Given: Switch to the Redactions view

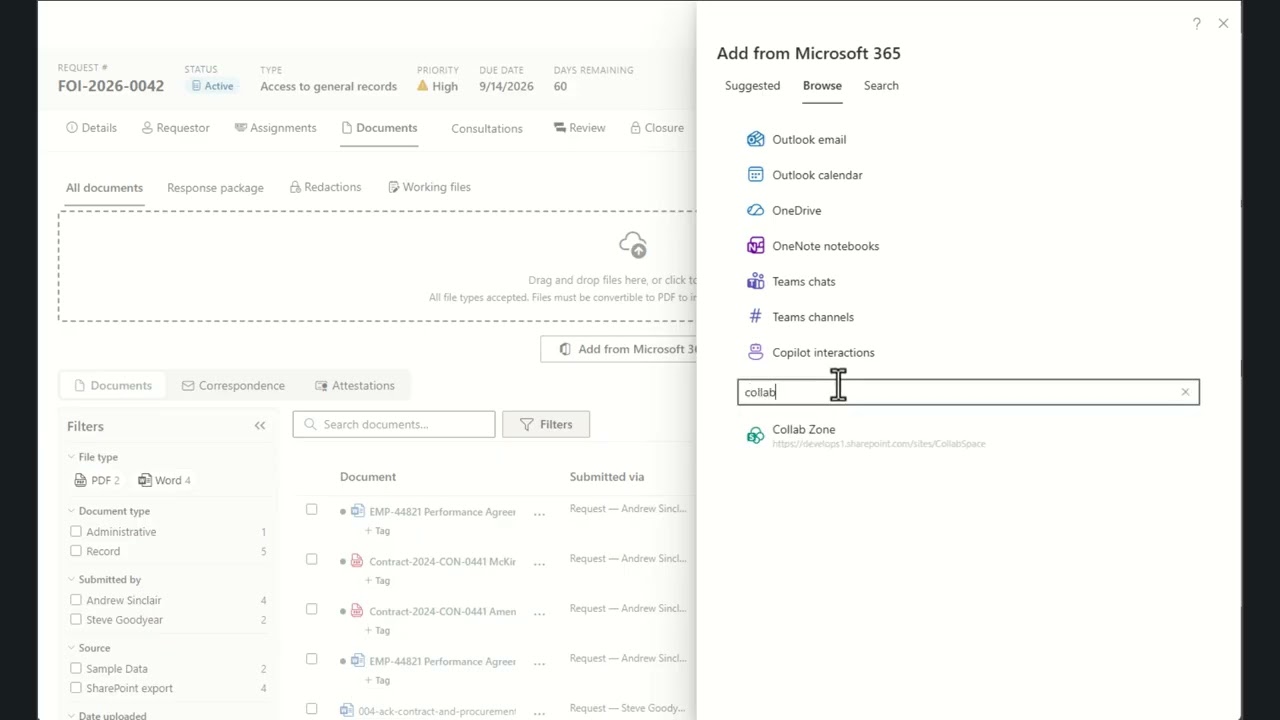Looking at the screenshot, I should [325, 187].
